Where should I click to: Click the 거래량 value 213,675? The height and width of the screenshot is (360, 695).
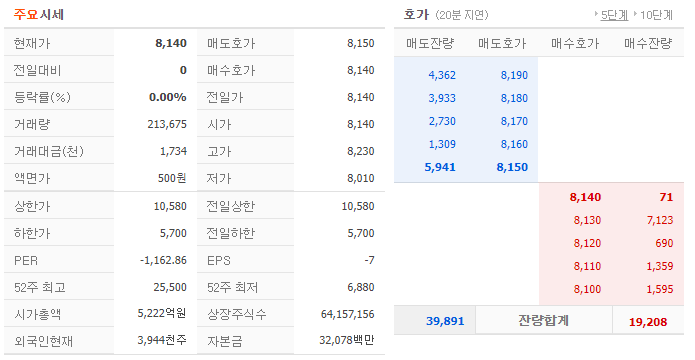click(167, 125)
